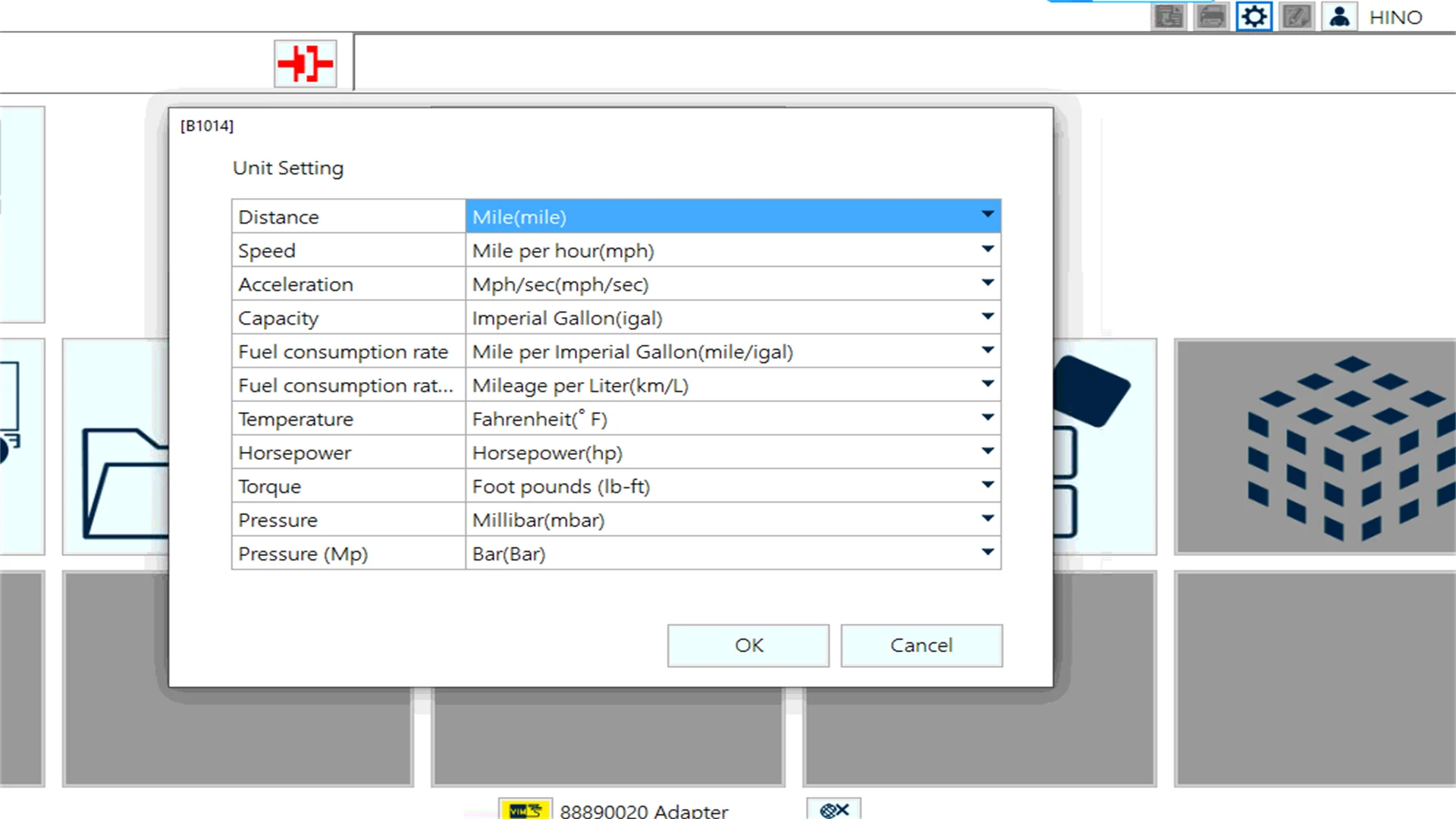The height and width of the screenshot is (819, 1456).
Task: Cancel the Unit Setting dialog
Action: pos(921,645)
